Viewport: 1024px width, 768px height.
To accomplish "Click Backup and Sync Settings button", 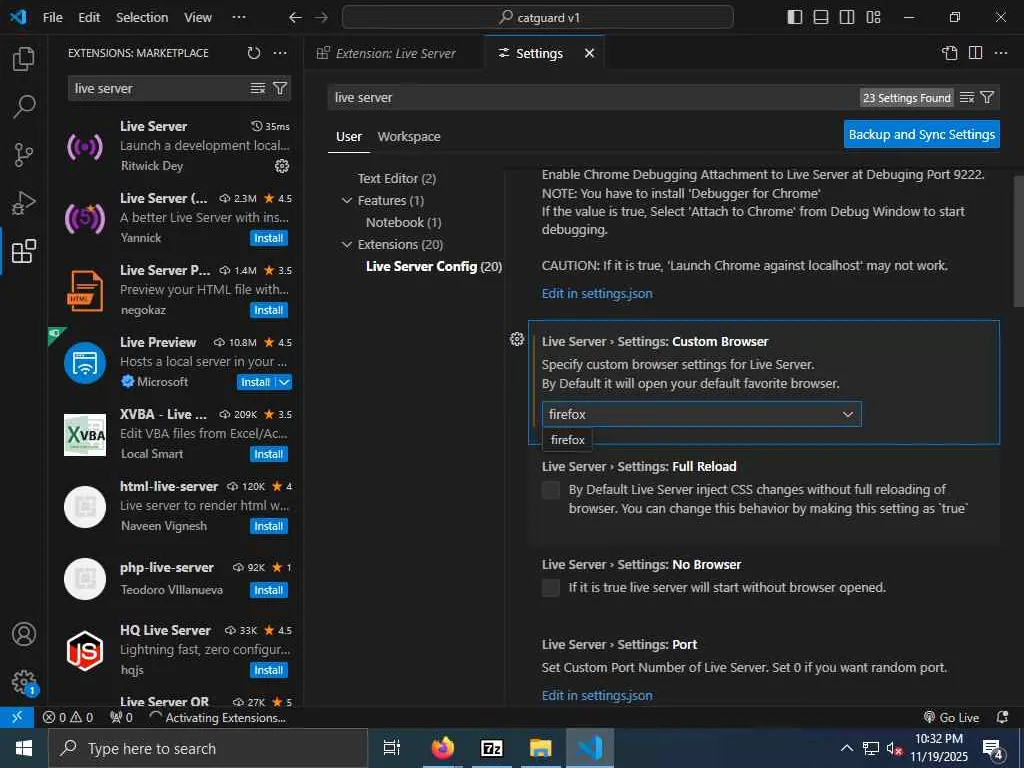I will tap(921, 134).
